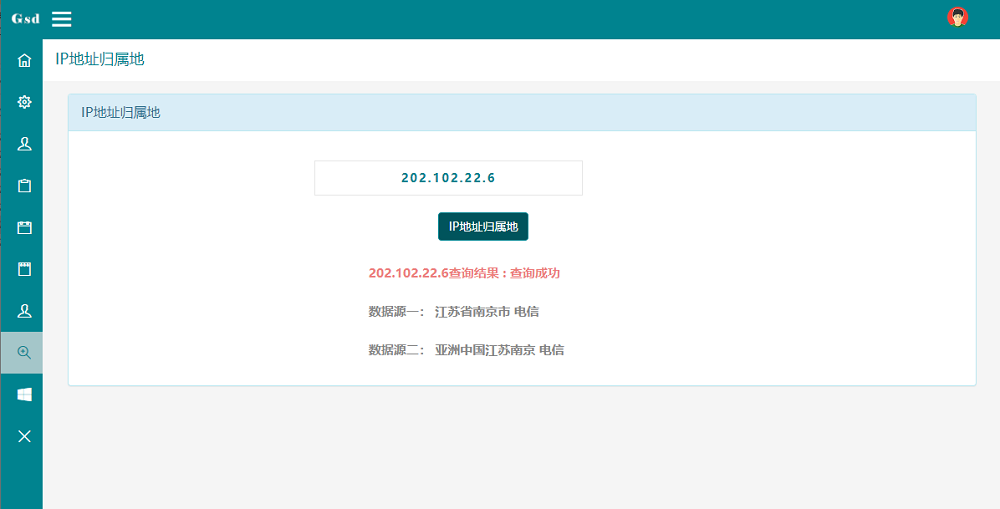Click the red 查询结果：查询成功 message
Viewport: 1000px width, 509px height.
coord(464,273)
